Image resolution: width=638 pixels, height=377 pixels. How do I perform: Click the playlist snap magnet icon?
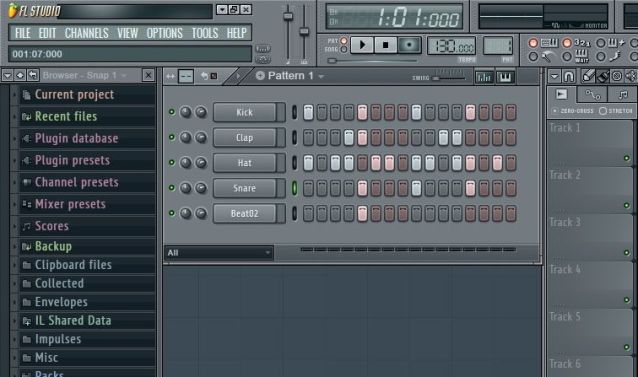(x=568, y=76)
